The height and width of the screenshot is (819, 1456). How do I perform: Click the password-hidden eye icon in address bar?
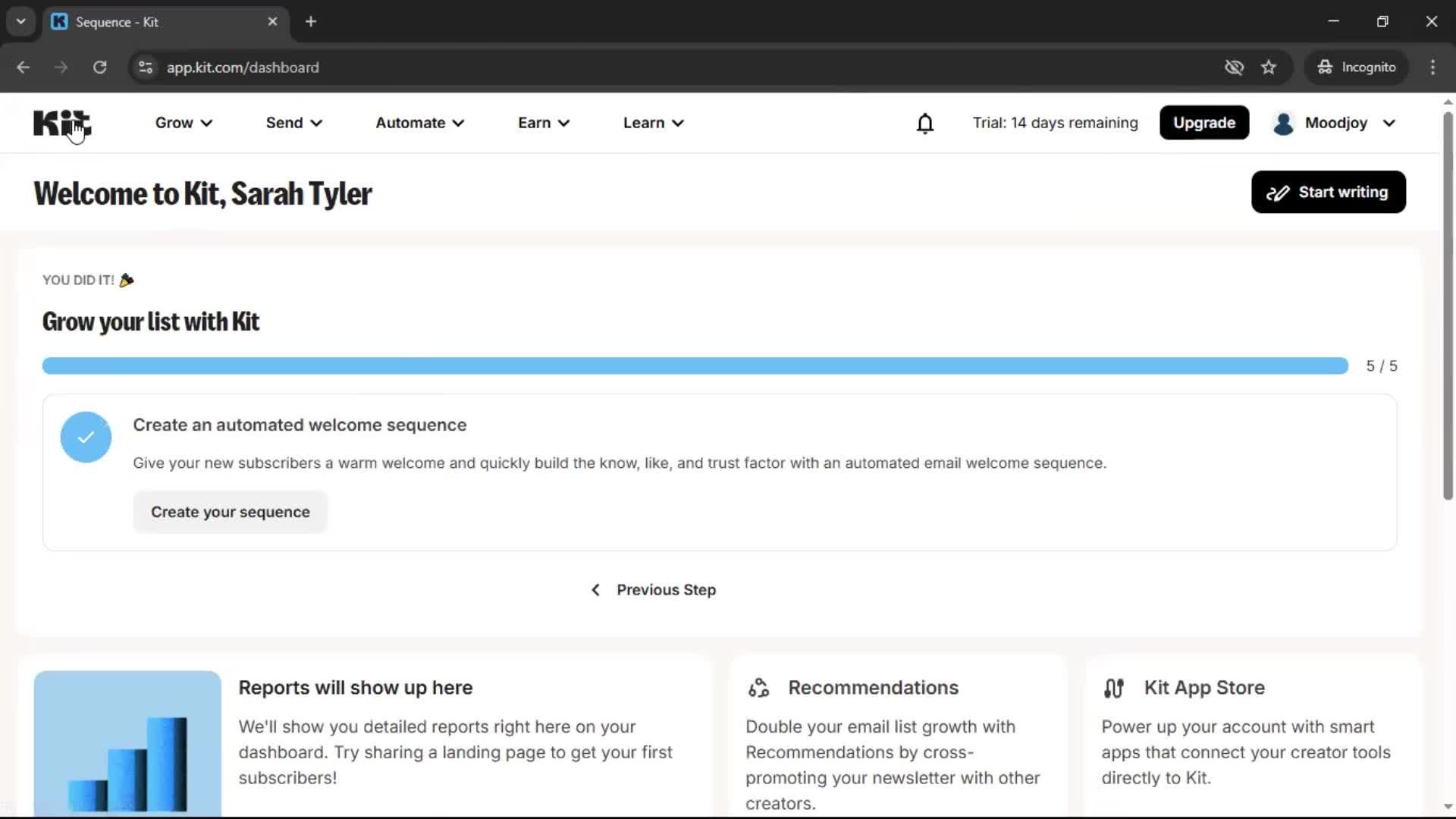pos(1235,67)
